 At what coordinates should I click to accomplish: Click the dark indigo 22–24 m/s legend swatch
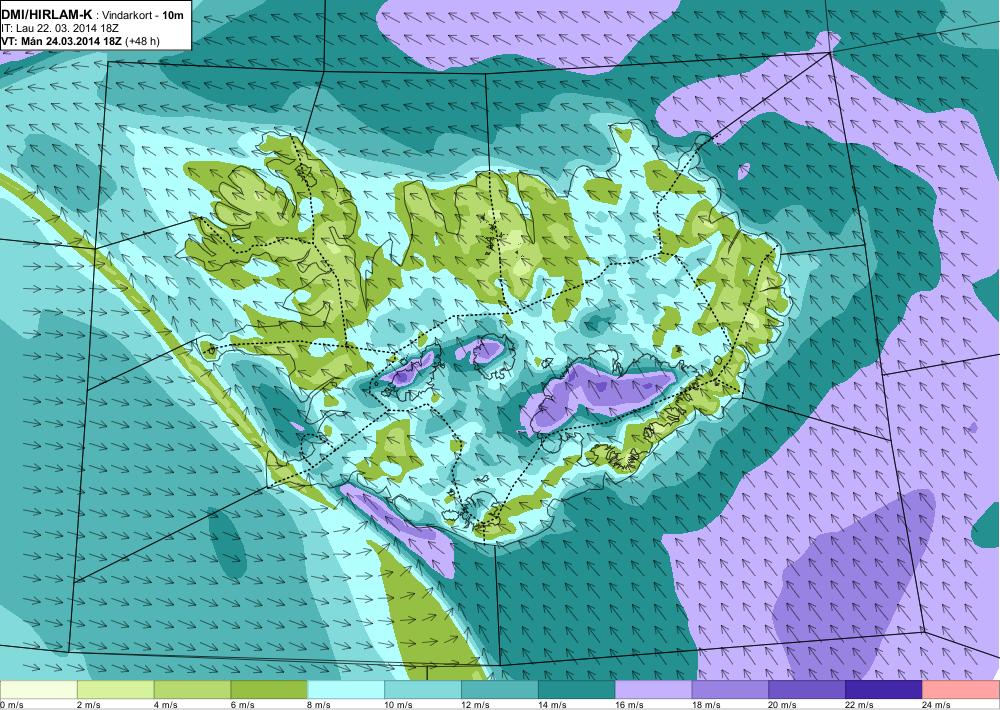click(884, 690)
